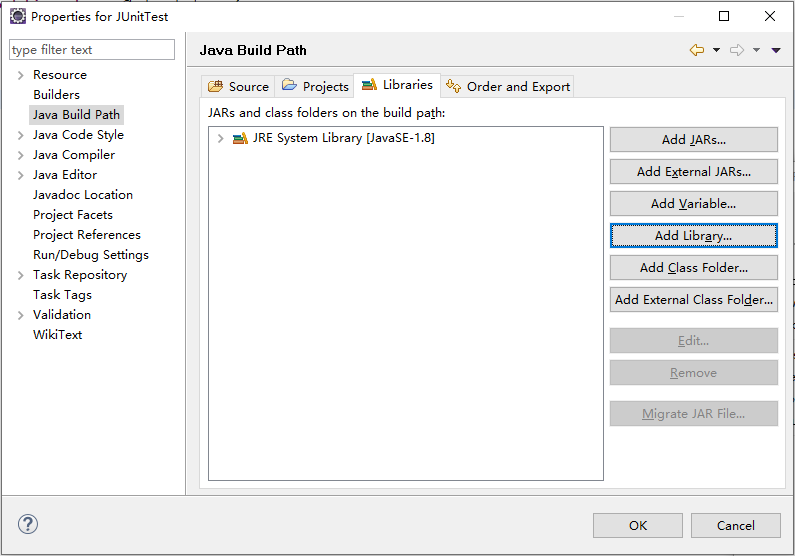The image size is (795, 556).
Task: Open the Order and Export tab
Action: click(508, 86)
